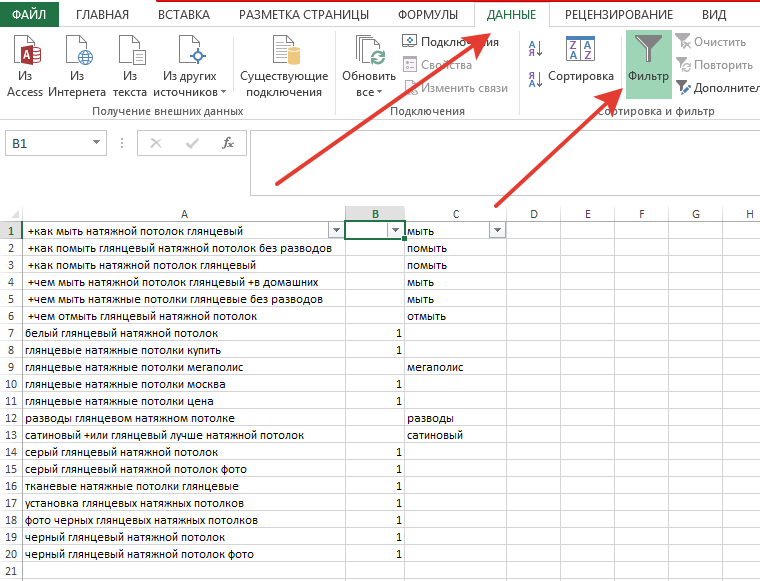Viewport: 760px width, 581px height.
Task: Click Повторить filter
Action: click(714, 65)
